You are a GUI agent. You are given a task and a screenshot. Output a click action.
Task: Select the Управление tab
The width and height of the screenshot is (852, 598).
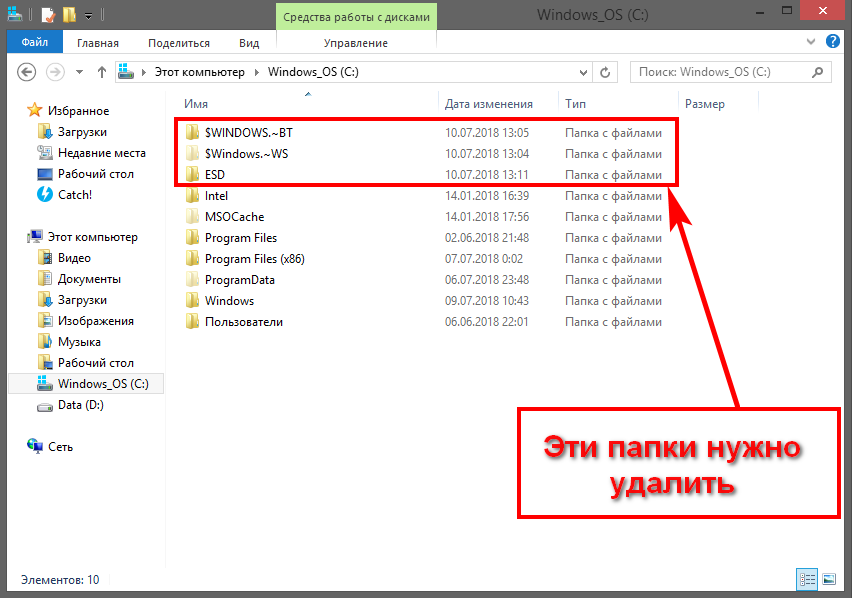(356, 43)
